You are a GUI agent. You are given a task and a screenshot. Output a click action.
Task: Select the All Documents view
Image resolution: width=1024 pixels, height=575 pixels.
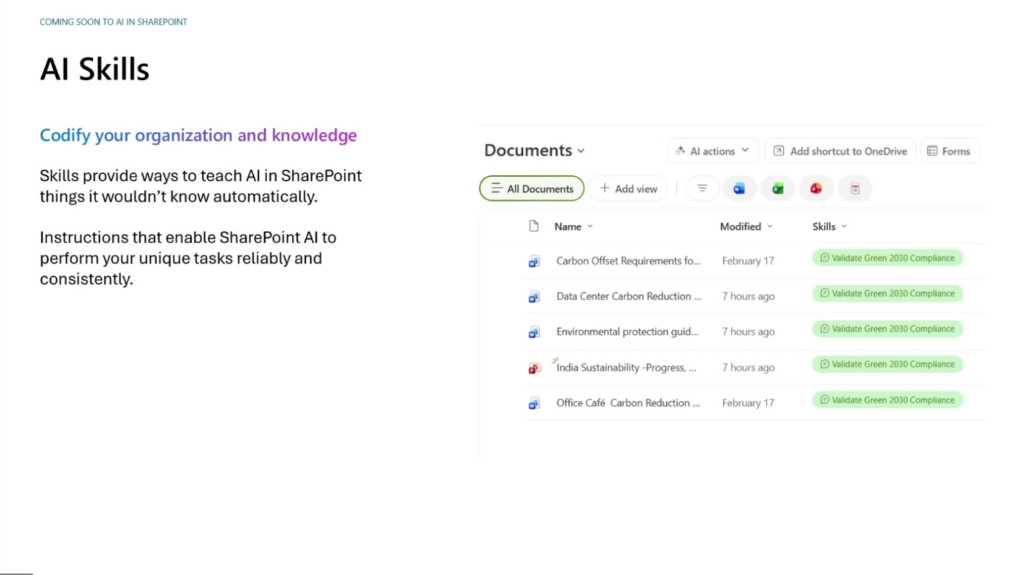pos(531,188)
